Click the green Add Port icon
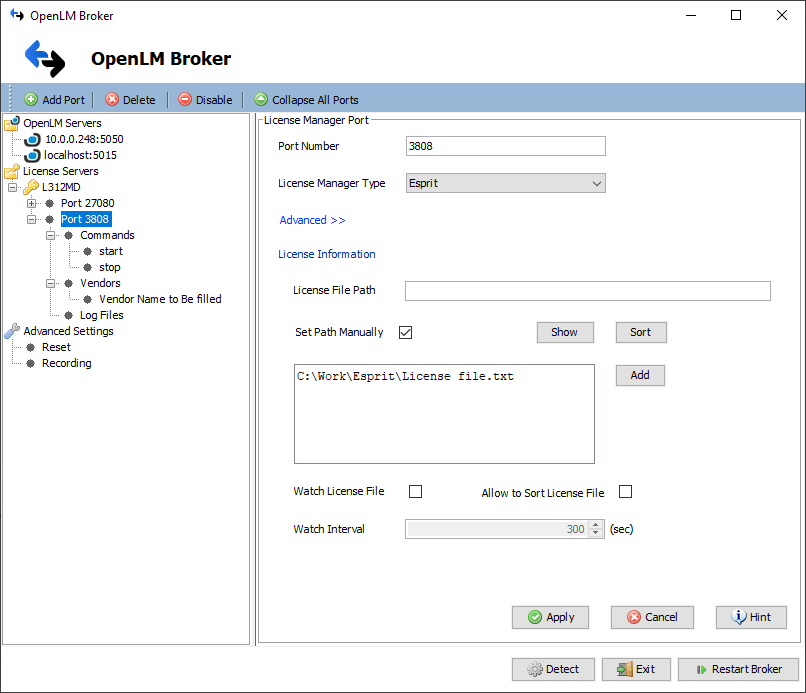The width and height of the screenshot is (806, 693). pos(31,100)
